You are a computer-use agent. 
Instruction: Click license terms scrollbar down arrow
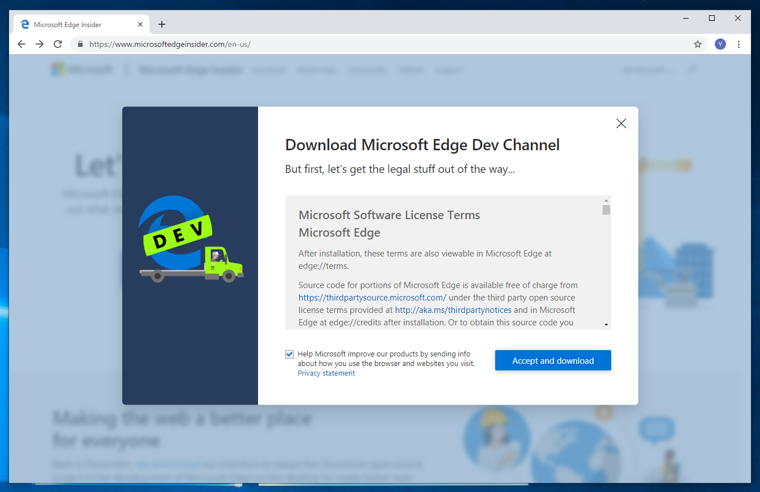click(x=606, y=325)
